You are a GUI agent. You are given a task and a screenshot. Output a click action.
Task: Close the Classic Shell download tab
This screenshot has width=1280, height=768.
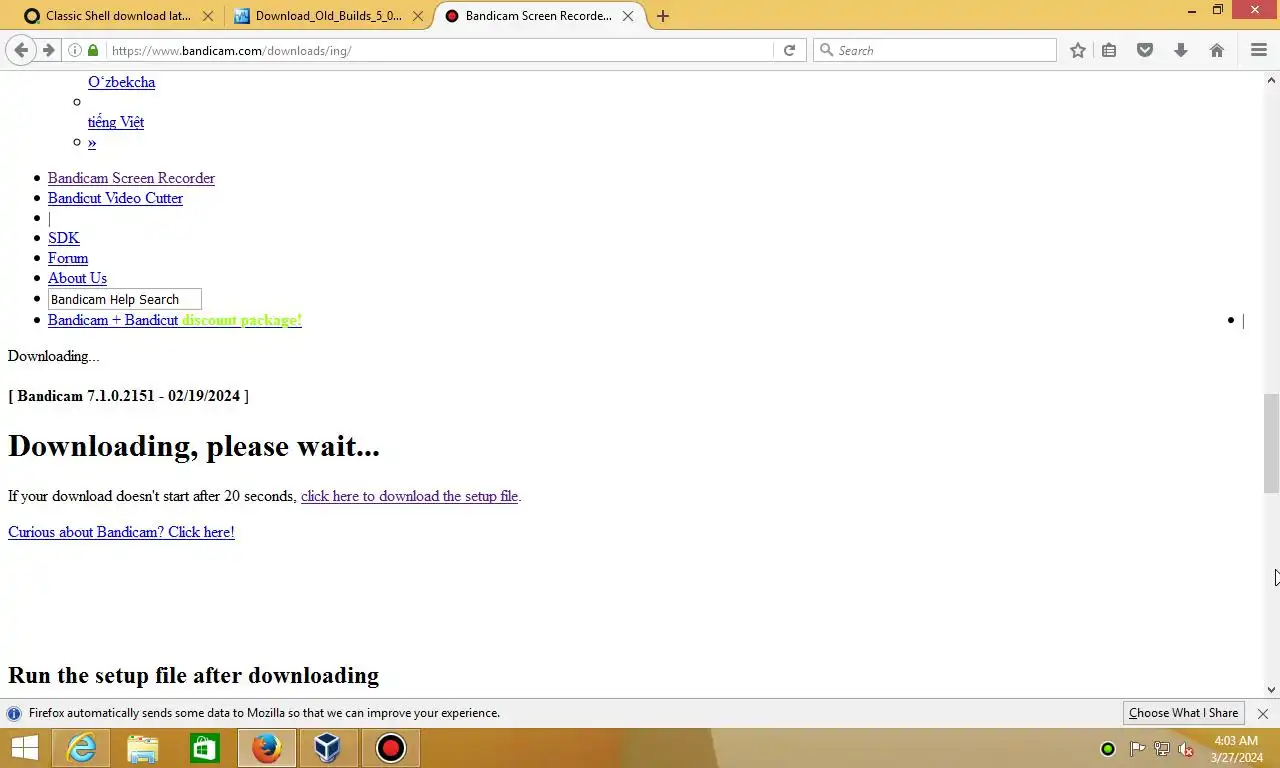[207, 16]
